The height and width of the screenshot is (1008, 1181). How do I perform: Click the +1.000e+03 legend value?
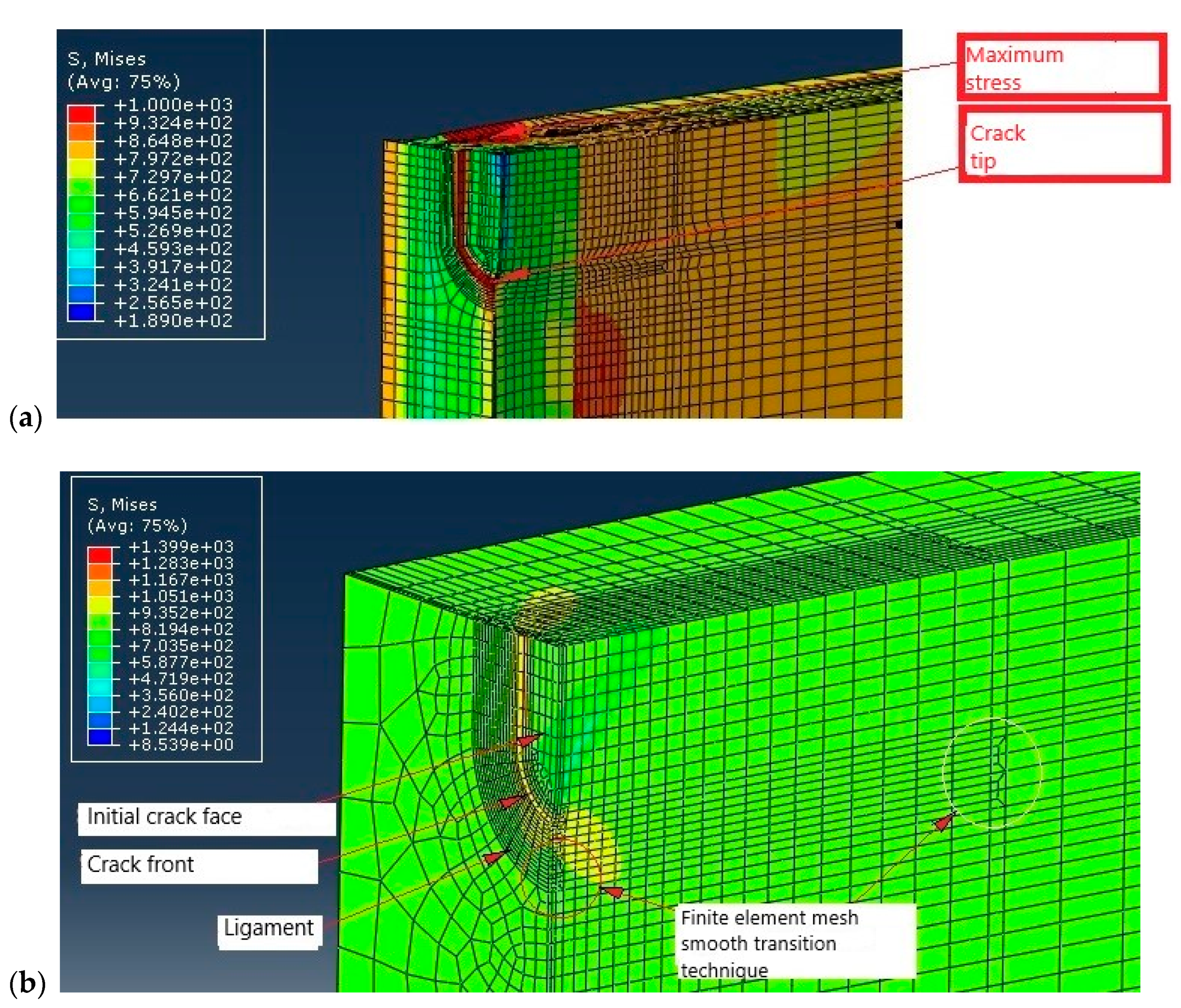pos(173,105)
